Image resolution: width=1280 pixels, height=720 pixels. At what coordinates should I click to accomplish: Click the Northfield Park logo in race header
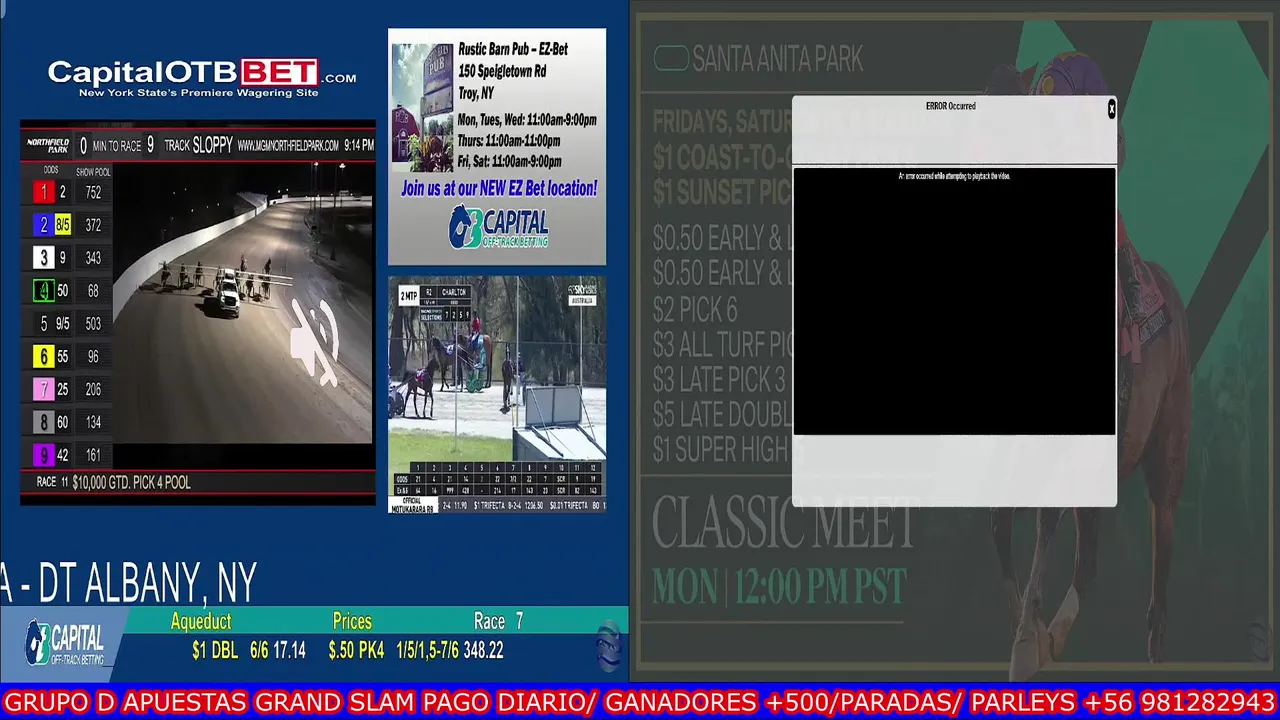tap(48, 145)
